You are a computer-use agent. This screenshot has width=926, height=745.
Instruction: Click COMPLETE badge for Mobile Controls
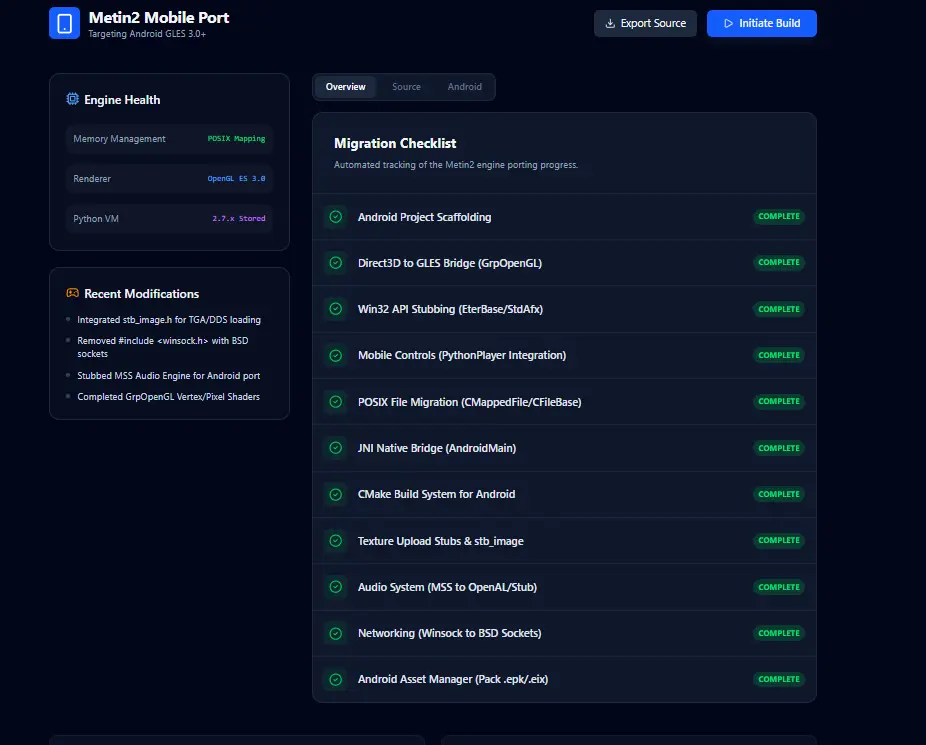pyautogui.click(x=779, y=355)
